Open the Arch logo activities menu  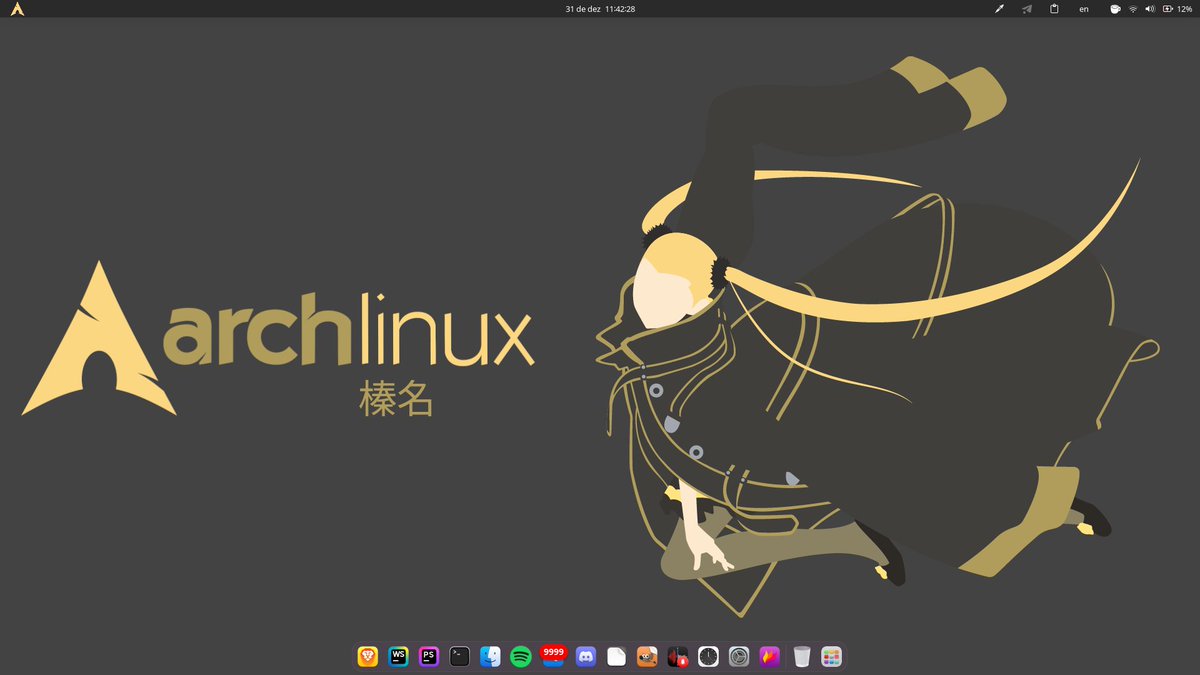tap(17, 9)
